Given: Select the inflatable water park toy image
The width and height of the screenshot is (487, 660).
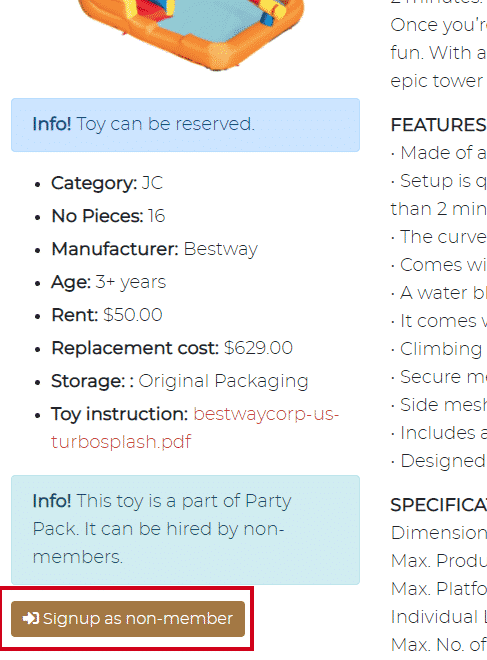Looking at the screenshot, I should tap(191, 34).
